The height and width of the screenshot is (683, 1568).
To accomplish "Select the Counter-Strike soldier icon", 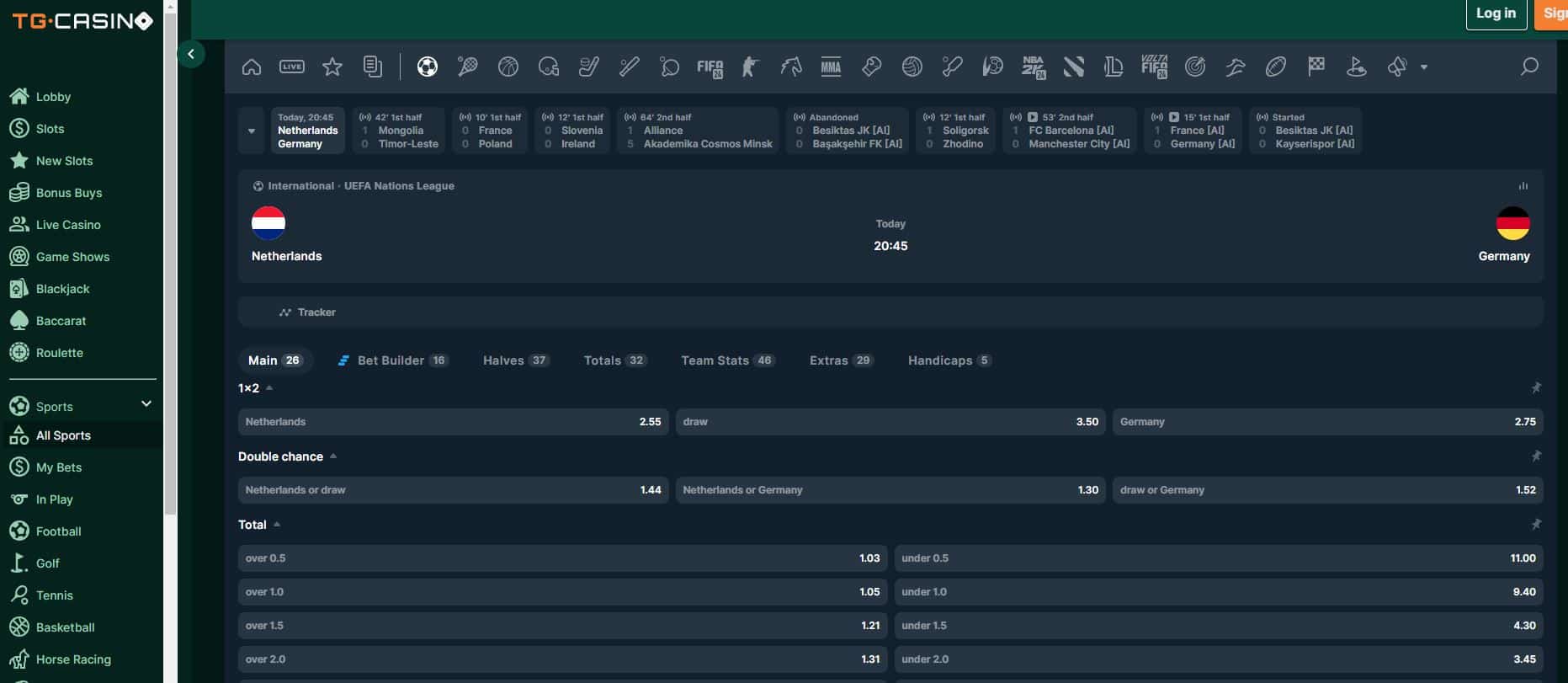I will coord(750,67).
